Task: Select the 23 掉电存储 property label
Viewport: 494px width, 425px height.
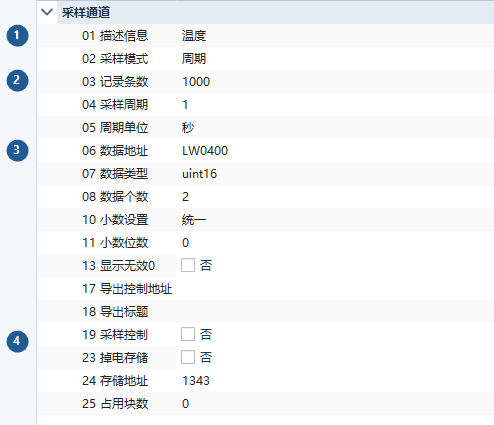Action: click(115, 358)
